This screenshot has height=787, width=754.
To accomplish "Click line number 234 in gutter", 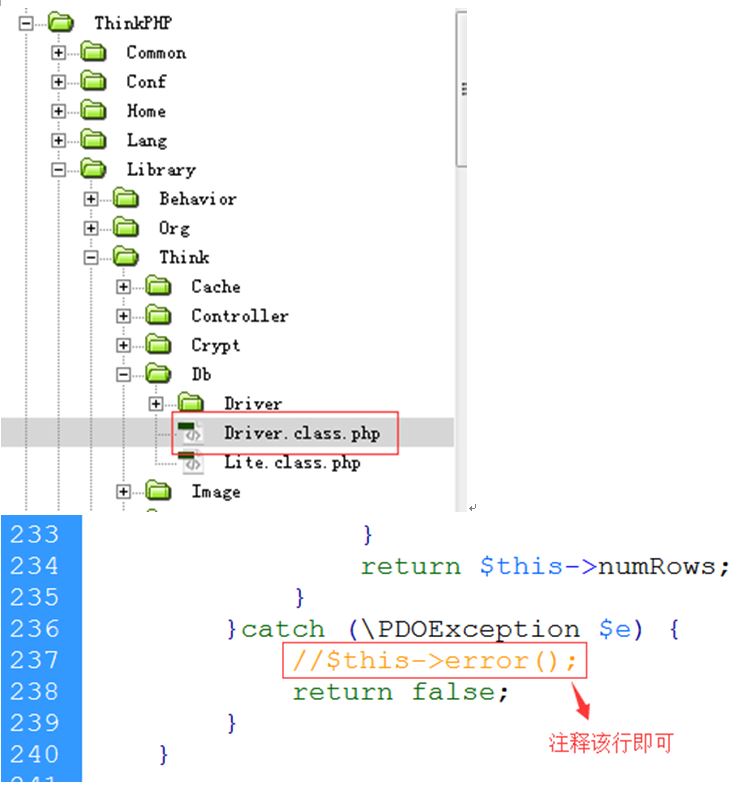I will [35, 566].
